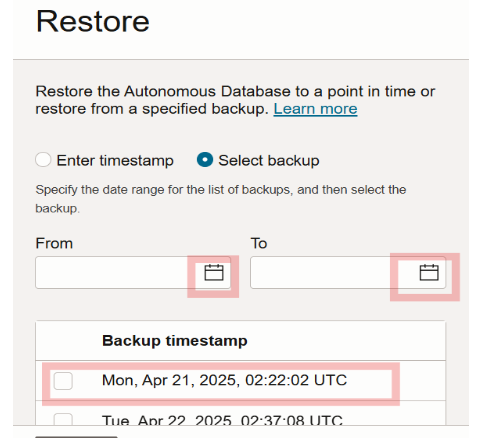Click the Backup timestamp column header
The height and width of the screenshot is (440, 492).
pyautogui.click(x=175, y=341)
